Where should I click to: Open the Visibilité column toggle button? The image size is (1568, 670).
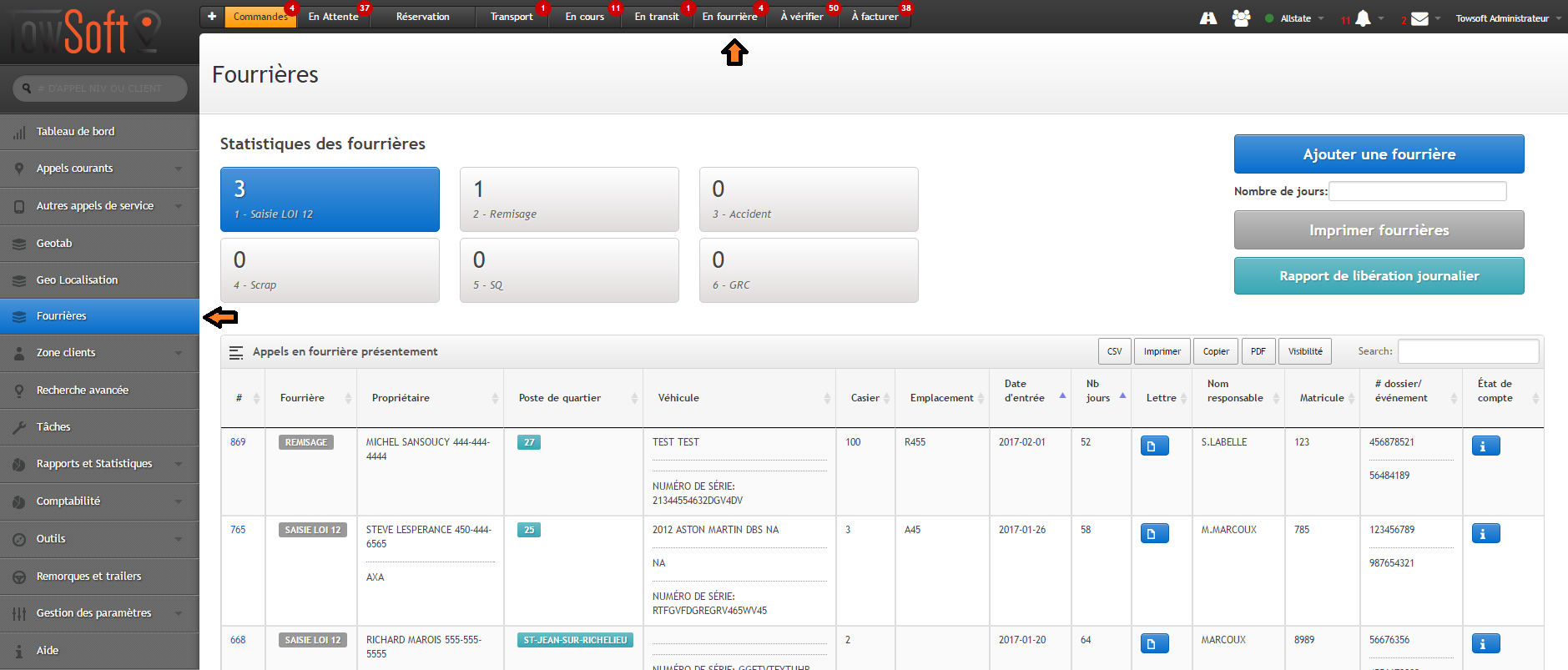[1304, 351]
